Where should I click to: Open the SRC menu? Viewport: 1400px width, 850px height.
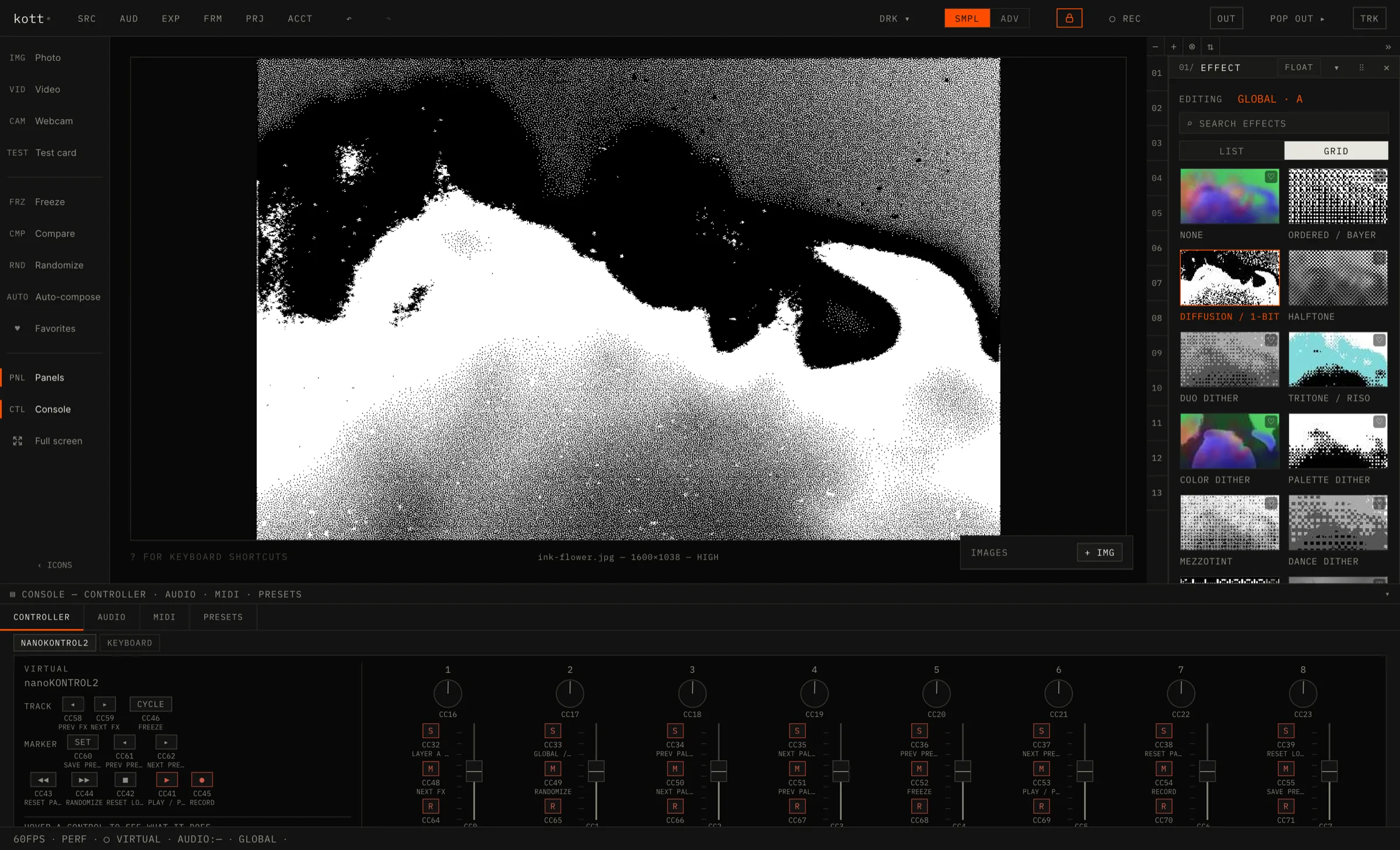click(87, 19)
